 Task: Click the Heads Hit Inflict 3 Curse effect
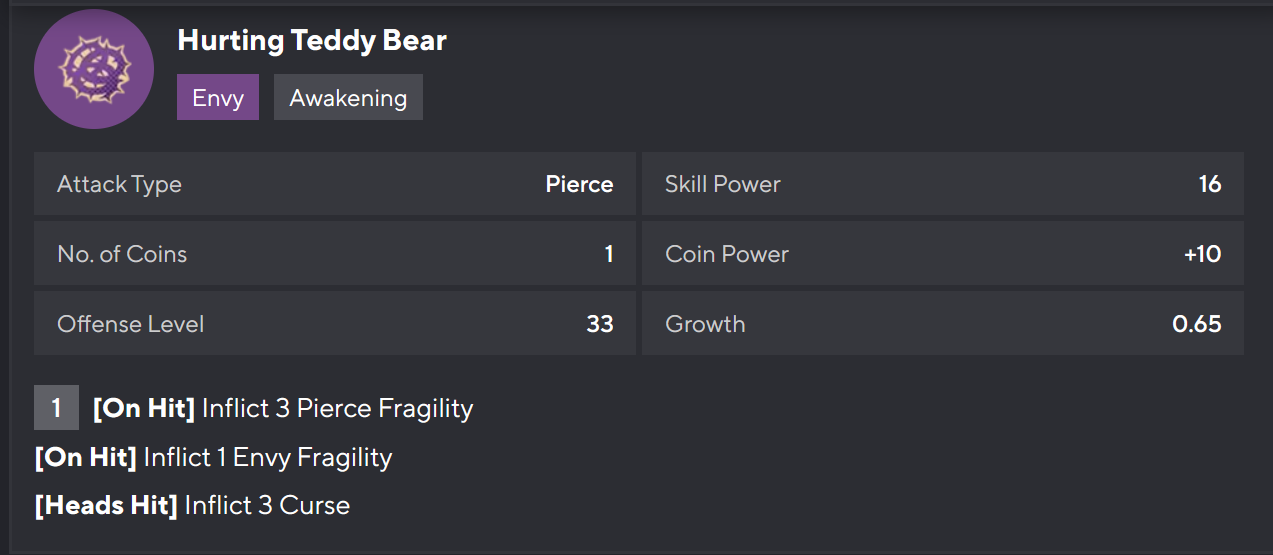193,505
